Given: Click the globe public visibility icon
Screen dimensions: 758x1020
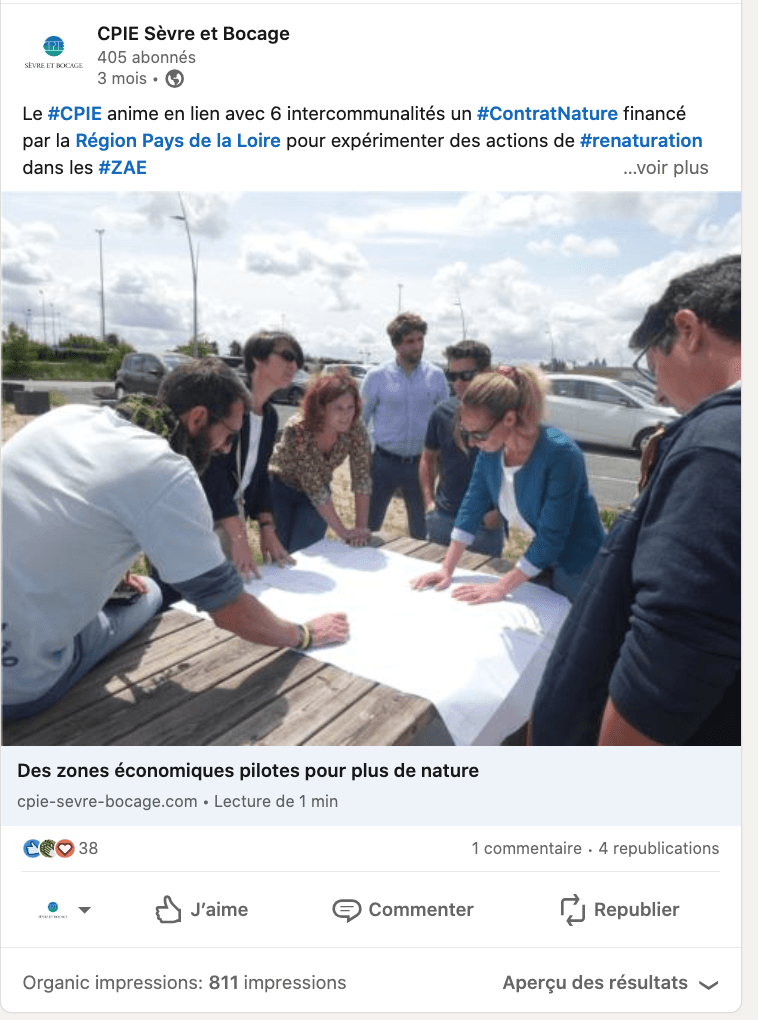Looking at the screenshot, I should 174,79.
